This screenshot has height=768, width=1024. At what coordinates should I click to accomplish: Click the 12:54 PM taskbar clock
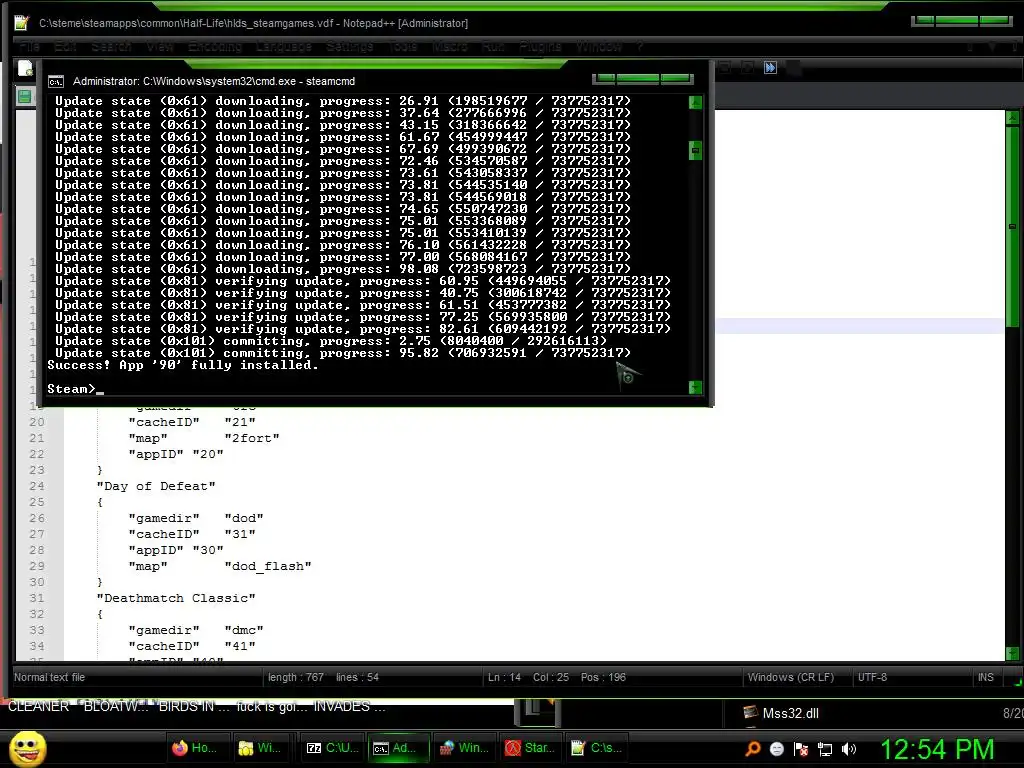937,749
